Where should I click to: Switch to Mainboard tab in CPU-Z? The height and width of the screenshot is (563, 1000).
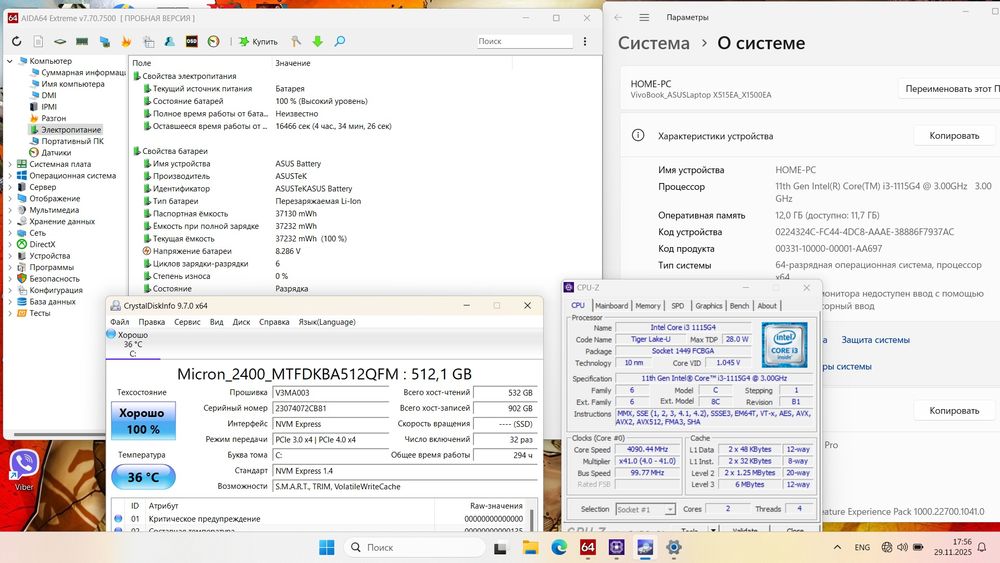coord(612,306)
